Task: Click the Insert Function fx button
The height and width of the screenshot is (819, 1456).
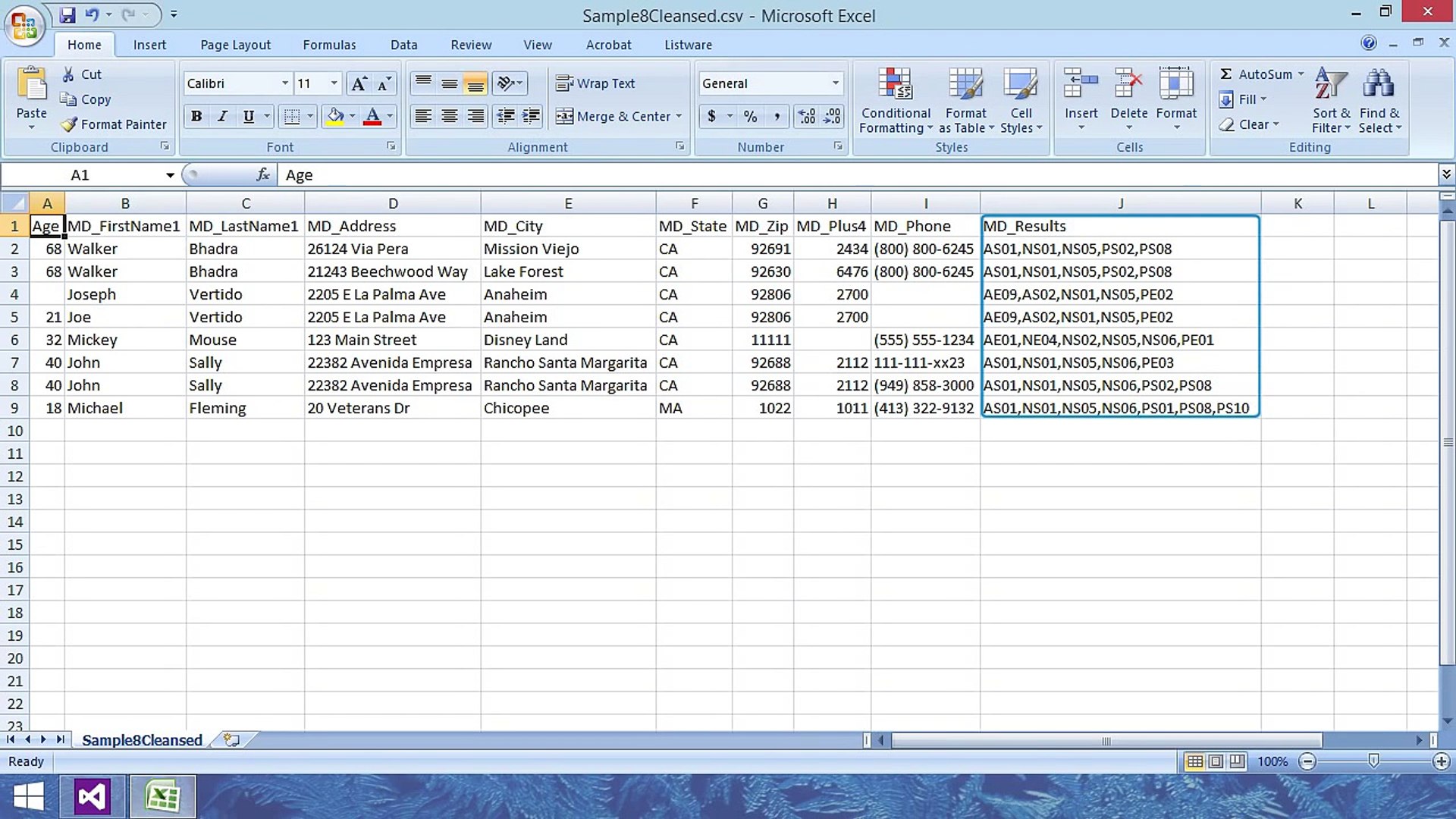Action: tap(263, 175)
